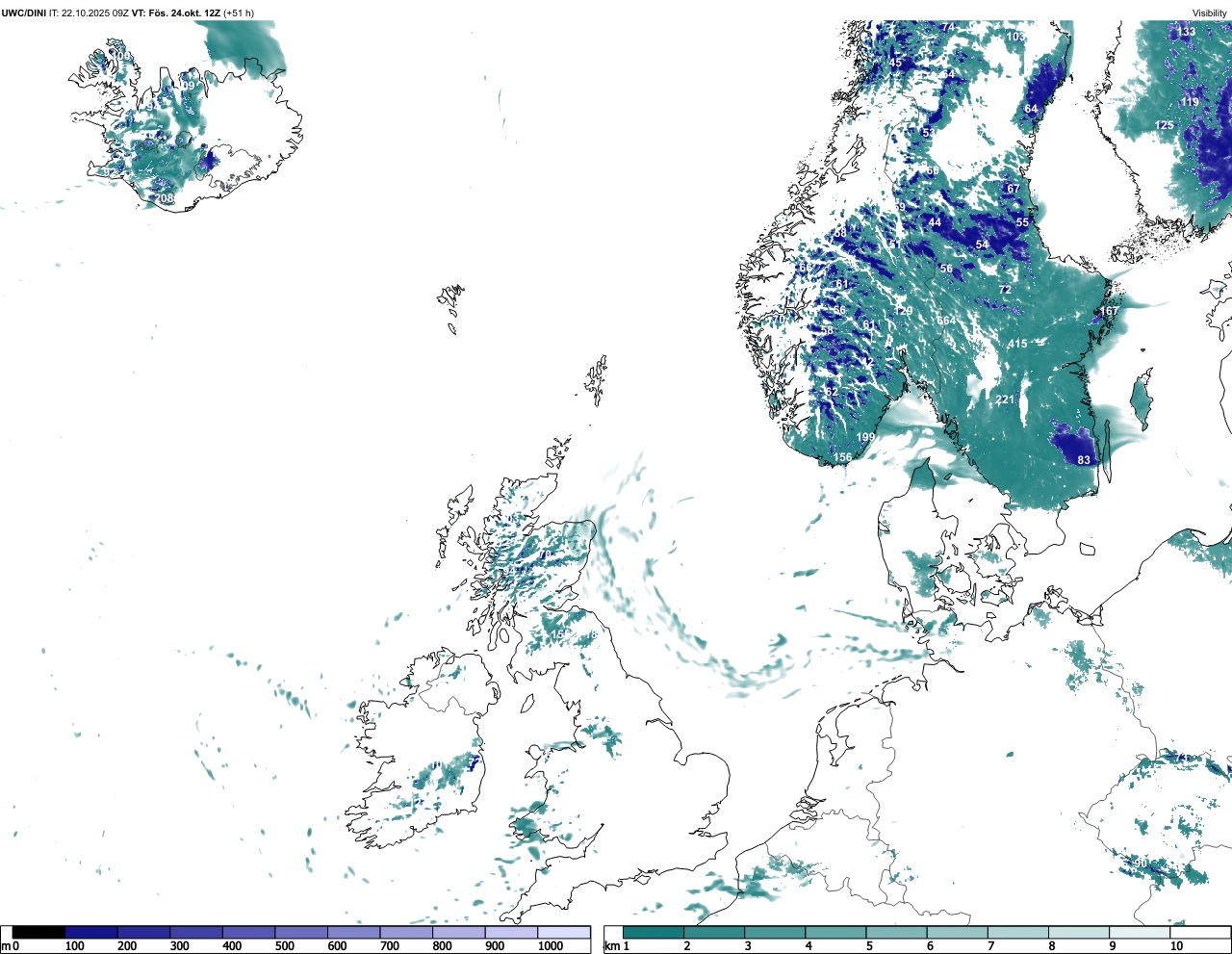Click the 208 value in southern Iceland

coord(166,198)
